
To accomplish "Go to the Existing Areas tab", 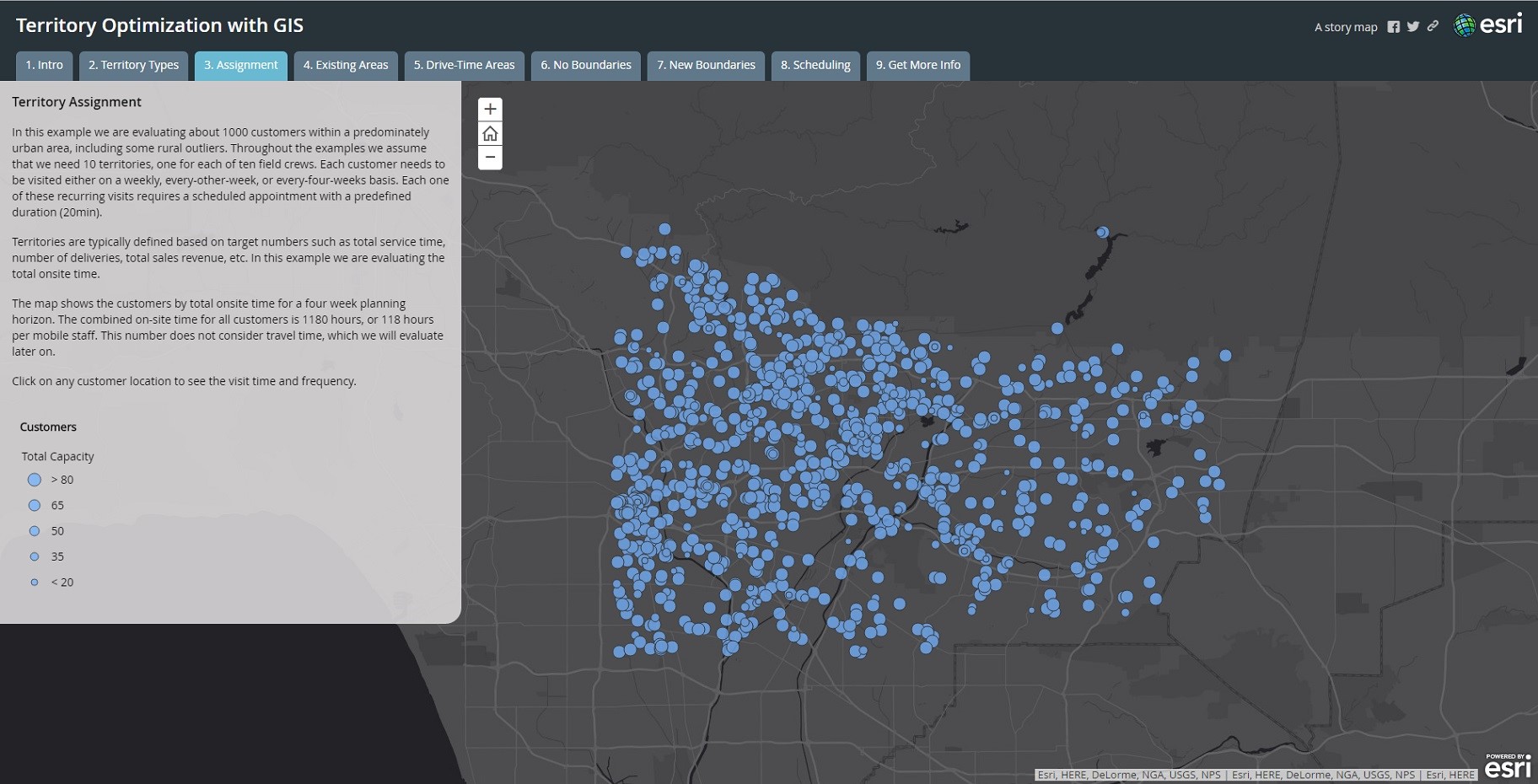I will tap(346, 66).
